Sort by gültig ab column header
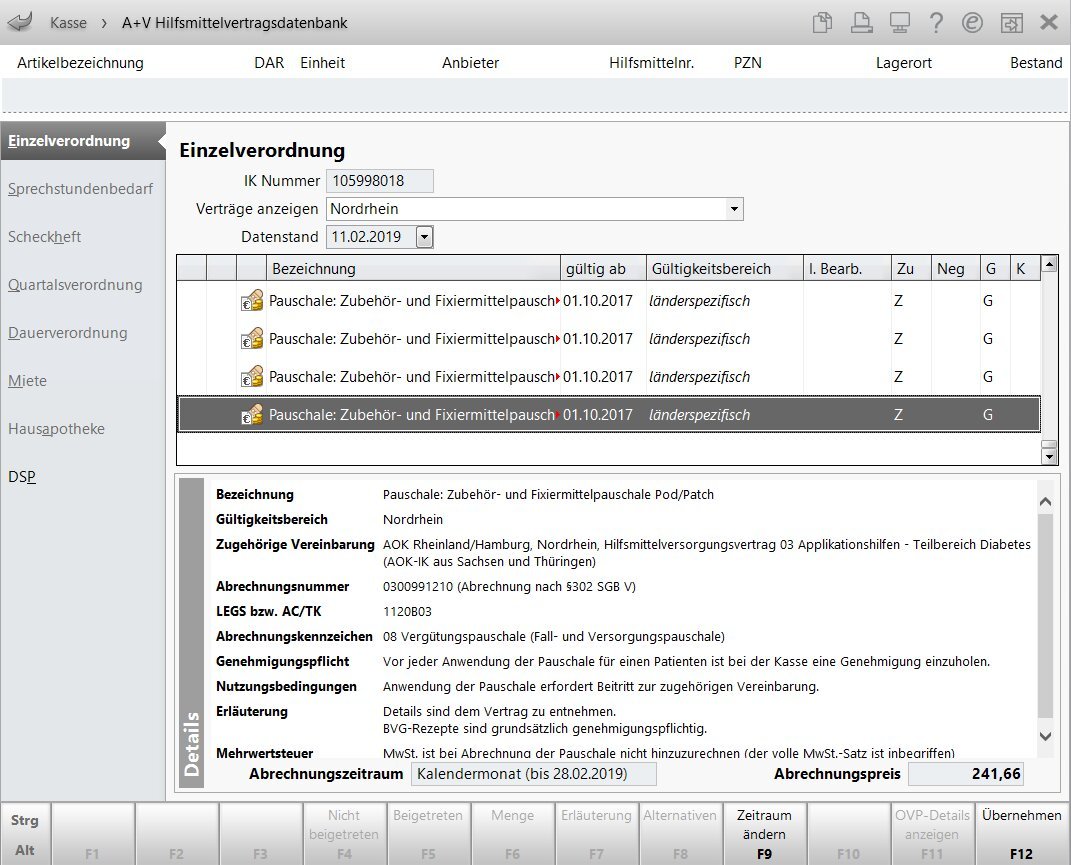This screenshot has height=865, width=1071. pyautogui.click(x=603, y=269)
